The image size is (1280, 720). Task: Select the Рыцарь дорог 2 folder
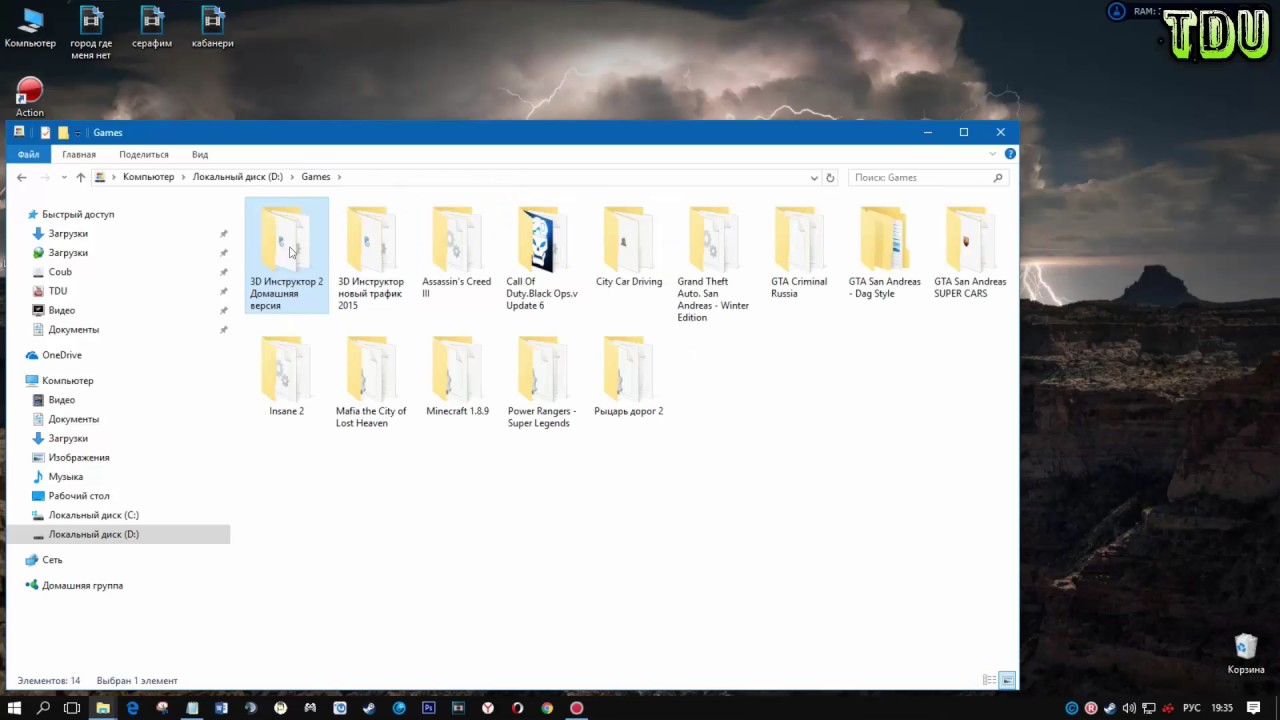tap(629, 376)
